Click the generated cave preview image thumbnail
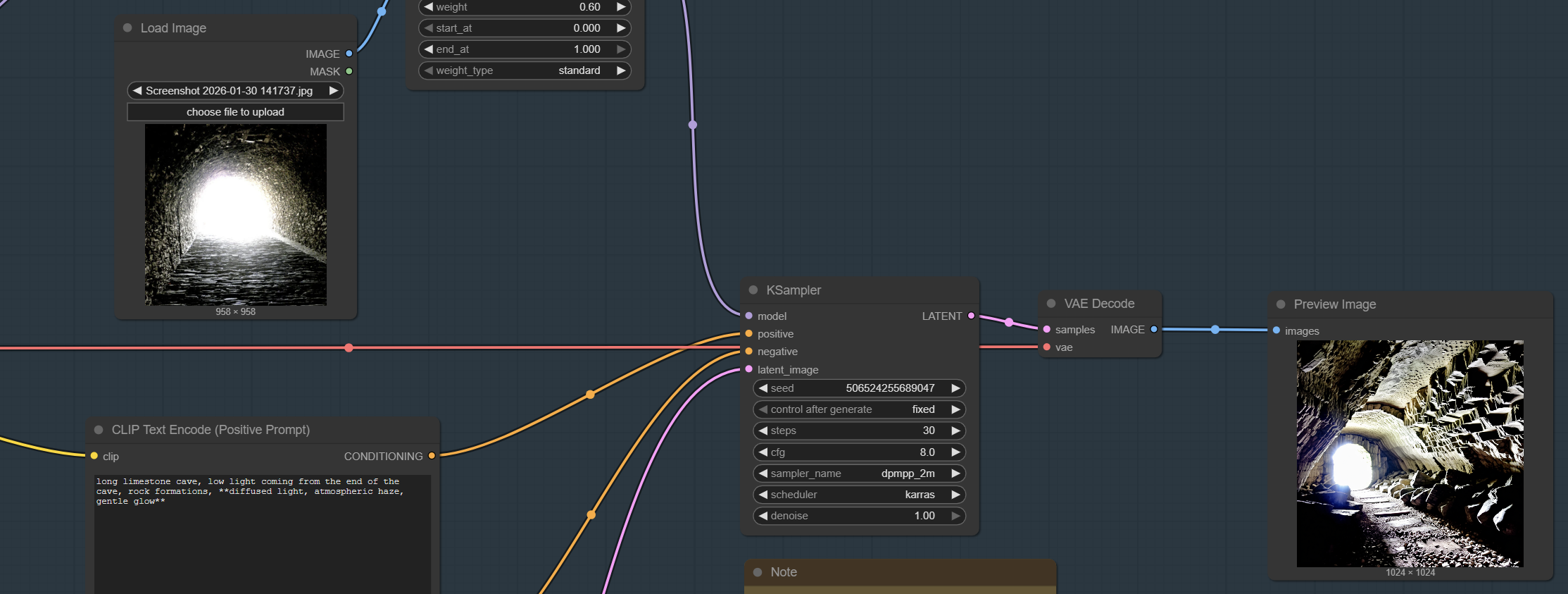The image size is (1568, 594). pos(1410,454)
